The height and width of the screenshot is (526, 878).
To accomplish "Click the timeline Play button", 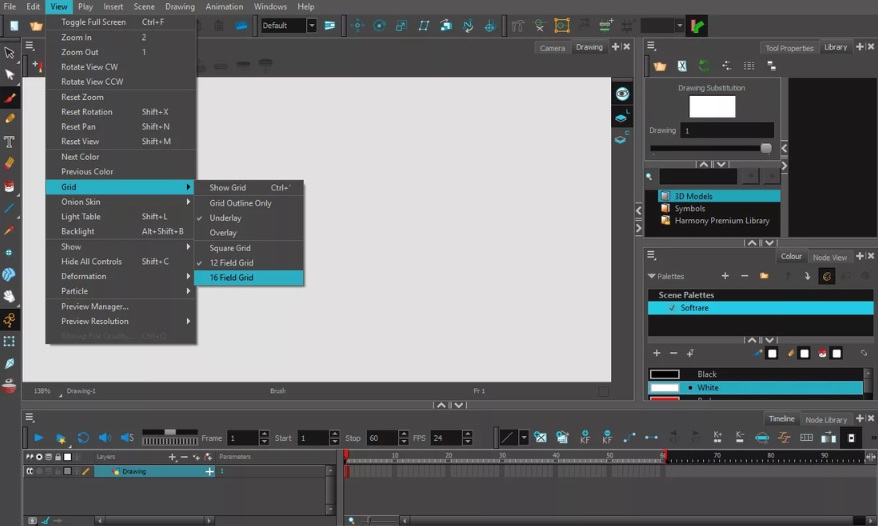I will pos(39,438).
